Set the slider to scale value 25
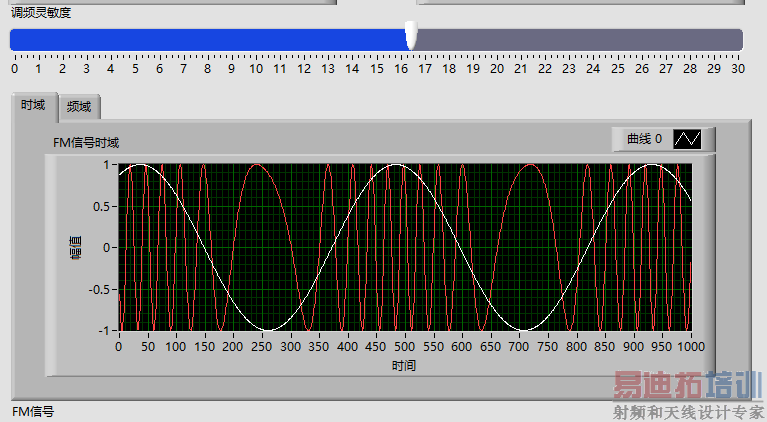This screenshot has height=422, width=767. tap(617, 39)
